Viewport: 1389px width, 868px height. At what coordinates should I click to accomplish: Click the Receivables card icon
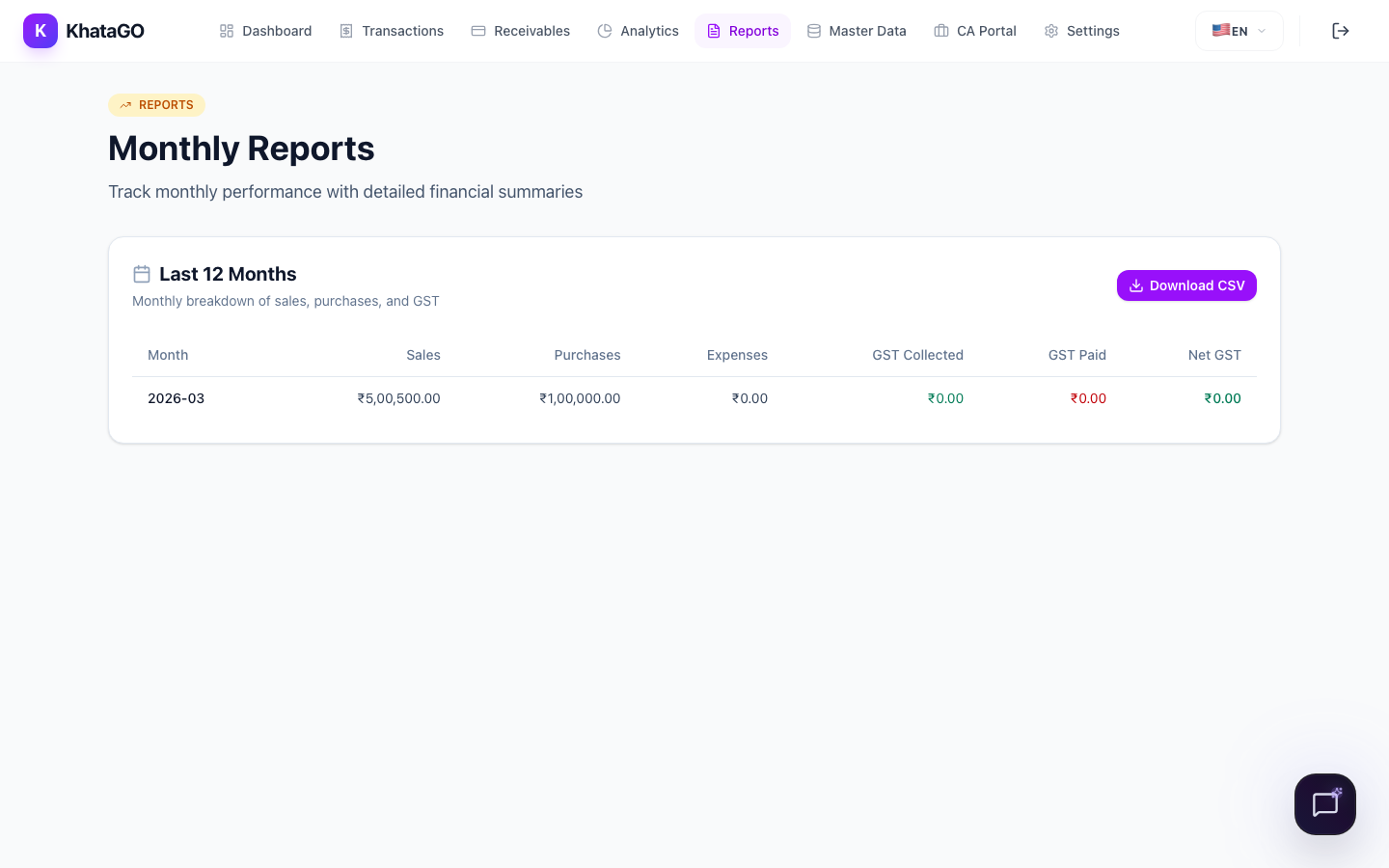click(478, 31)
